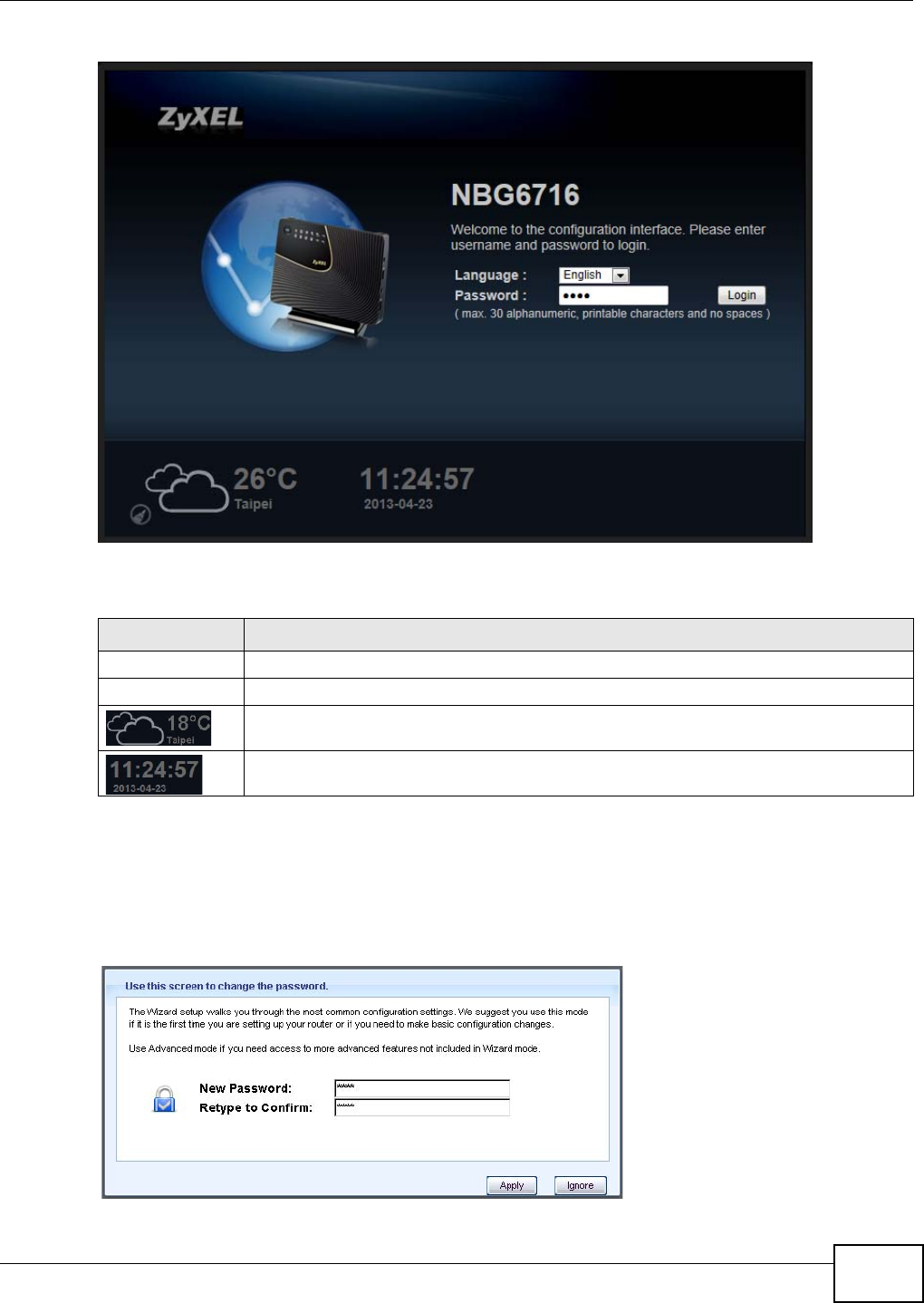The height and width of the screenshot is (1303, 924).
Task: Click the Taipei city label under 26°C
Action: pyautogui.click(x=253, y=504)
